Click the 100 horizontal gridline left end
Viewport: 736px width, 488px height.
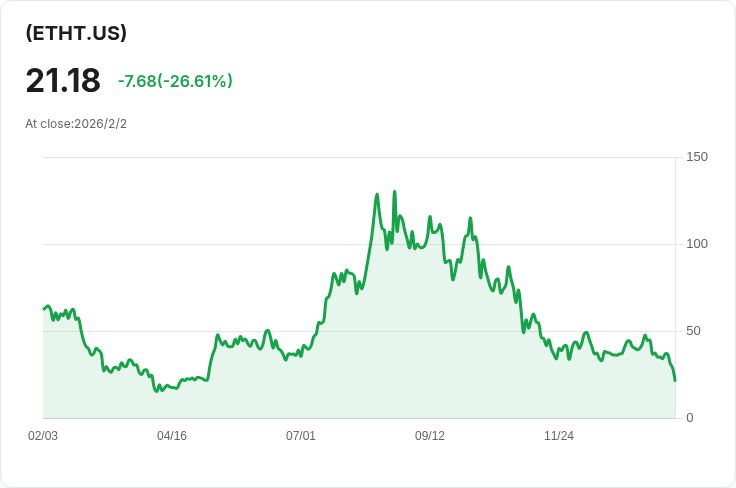(x=46, y=244)
